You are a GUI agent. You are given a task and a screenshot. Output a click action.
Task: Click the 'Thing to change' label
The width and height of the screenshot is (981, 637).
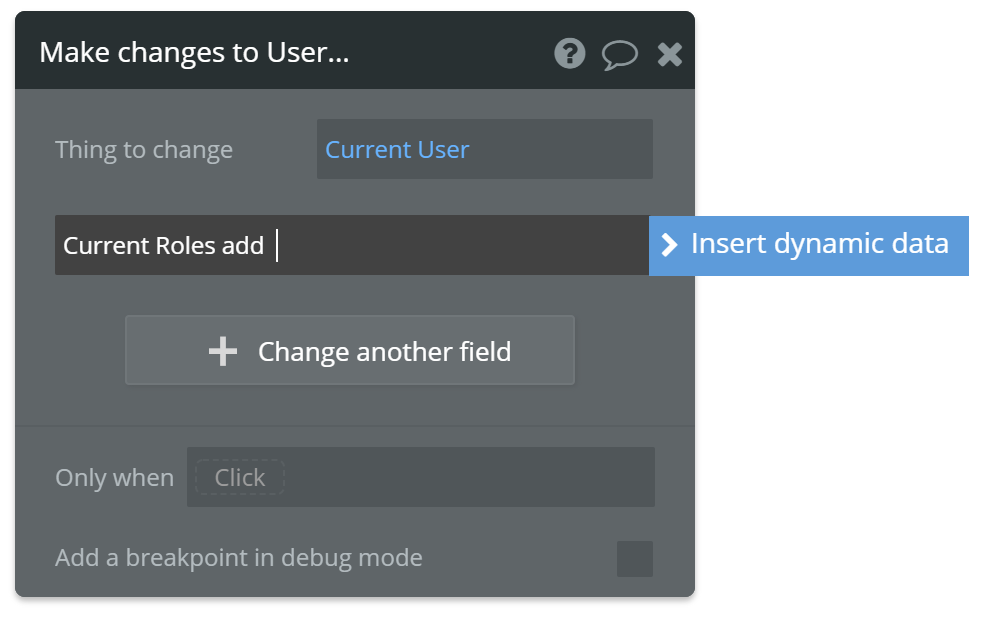[x=144, y=150]
